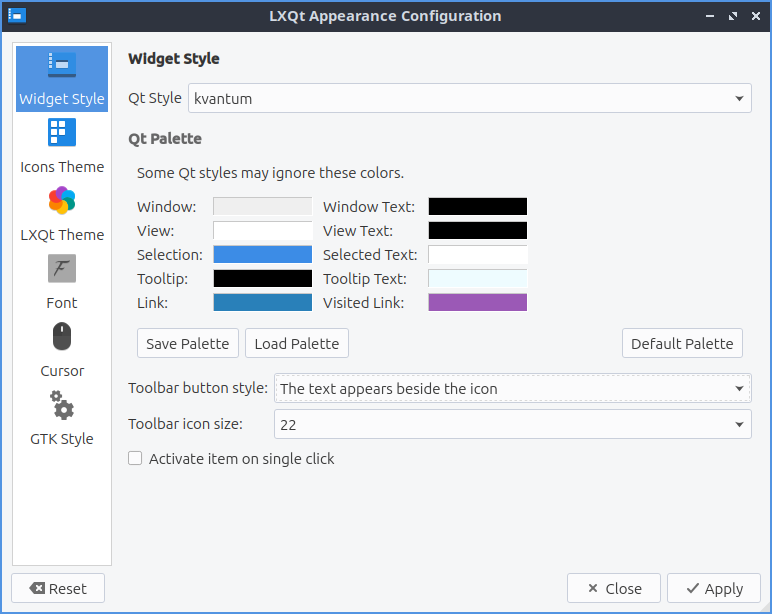Edit the black Tooltip color swatch
This screenshot has height=614, width=772.
pos(262,278)
